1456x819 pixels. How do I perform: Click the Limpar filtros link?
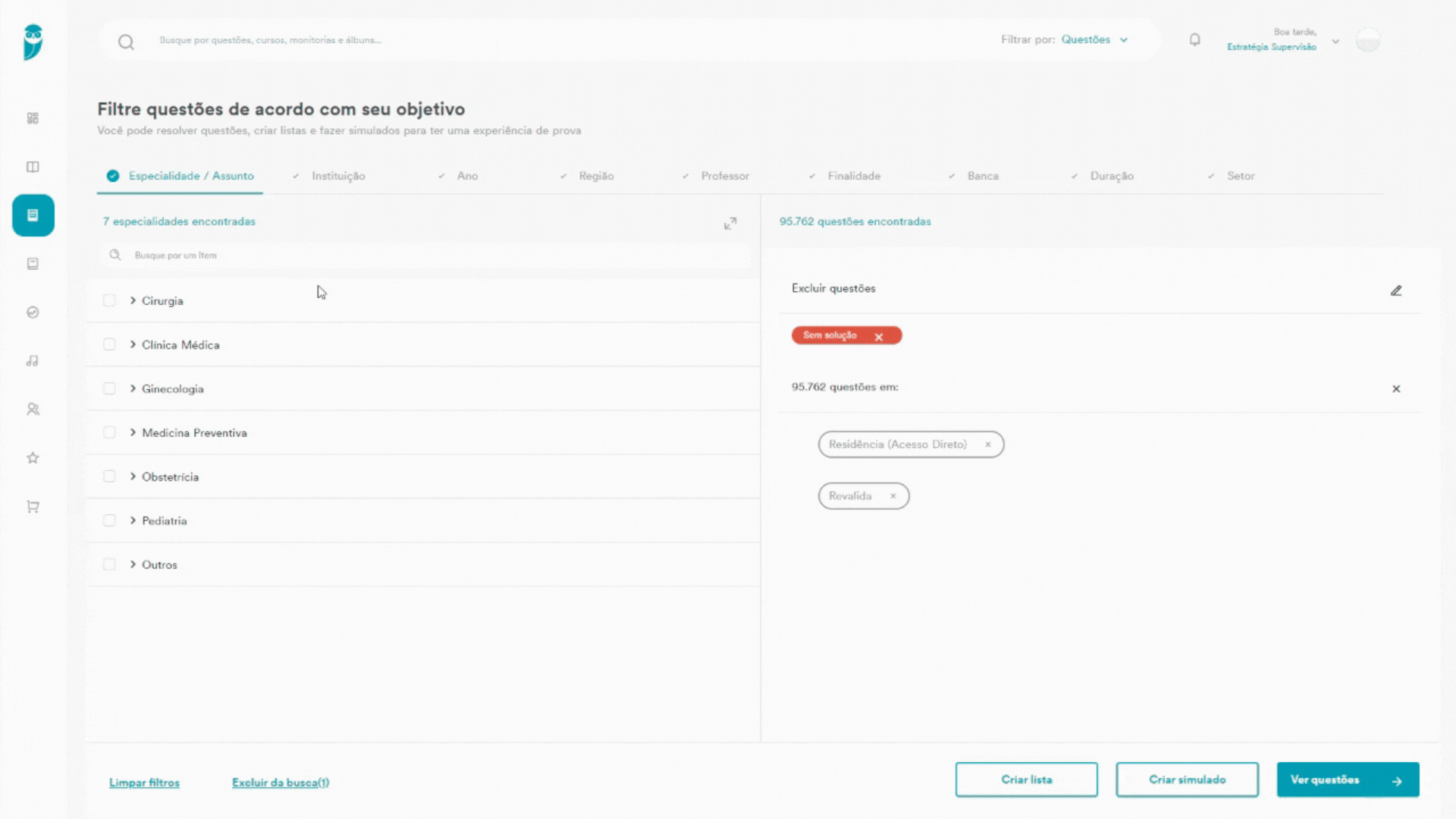click(x=144, y=783)
